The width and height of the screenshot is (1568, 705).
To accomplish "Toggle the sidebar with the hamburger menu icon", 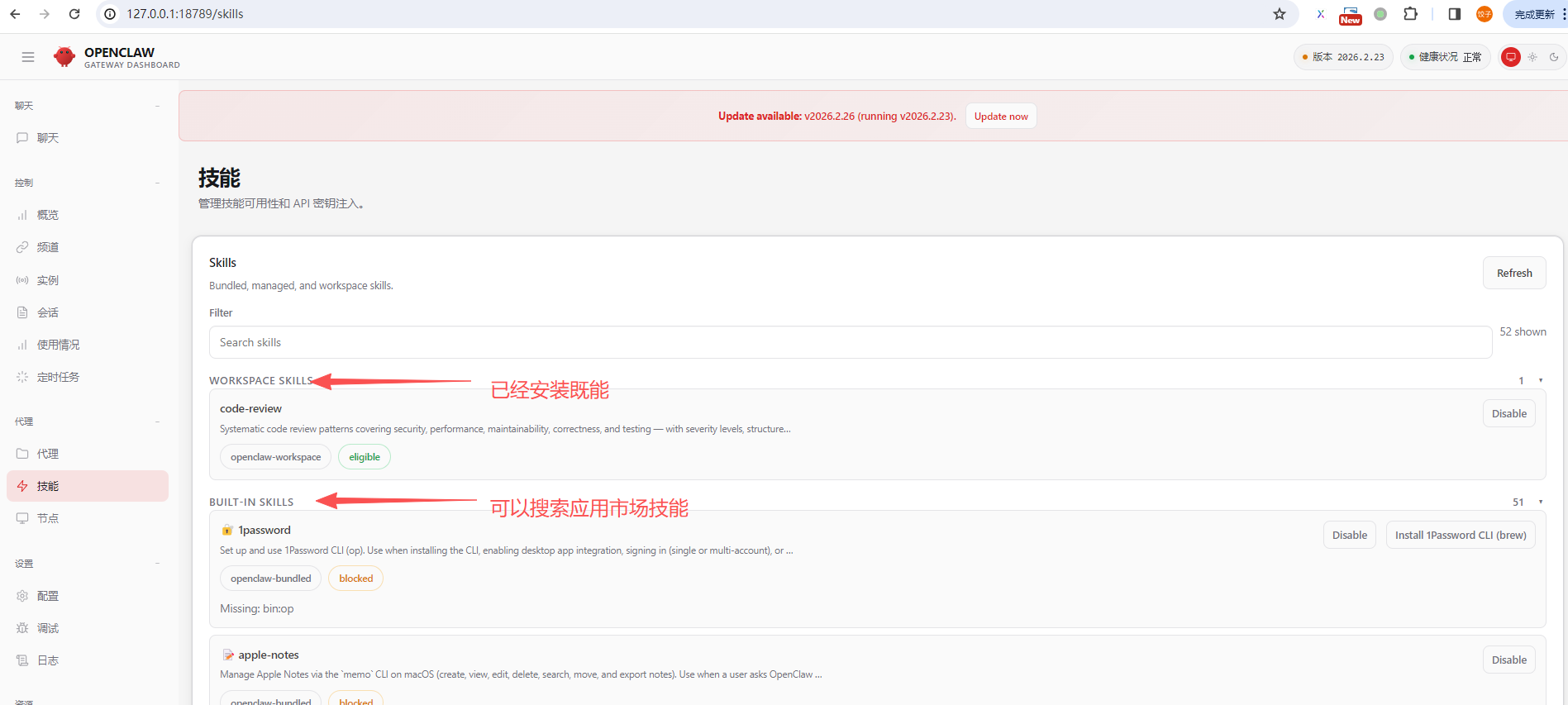I will [x=28, y=57].
